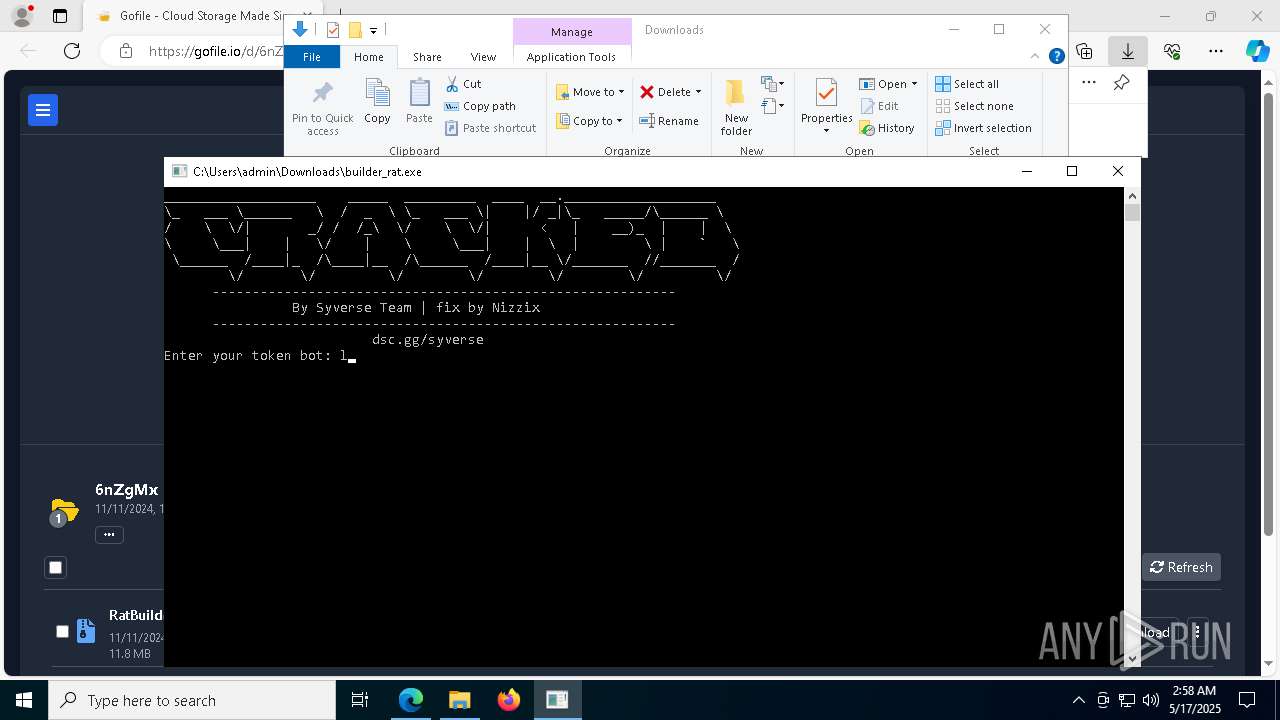1280x720 pixels.
Task: Open Edge Collections icon
Action: pyautogui.click(x=1084, y=51)
